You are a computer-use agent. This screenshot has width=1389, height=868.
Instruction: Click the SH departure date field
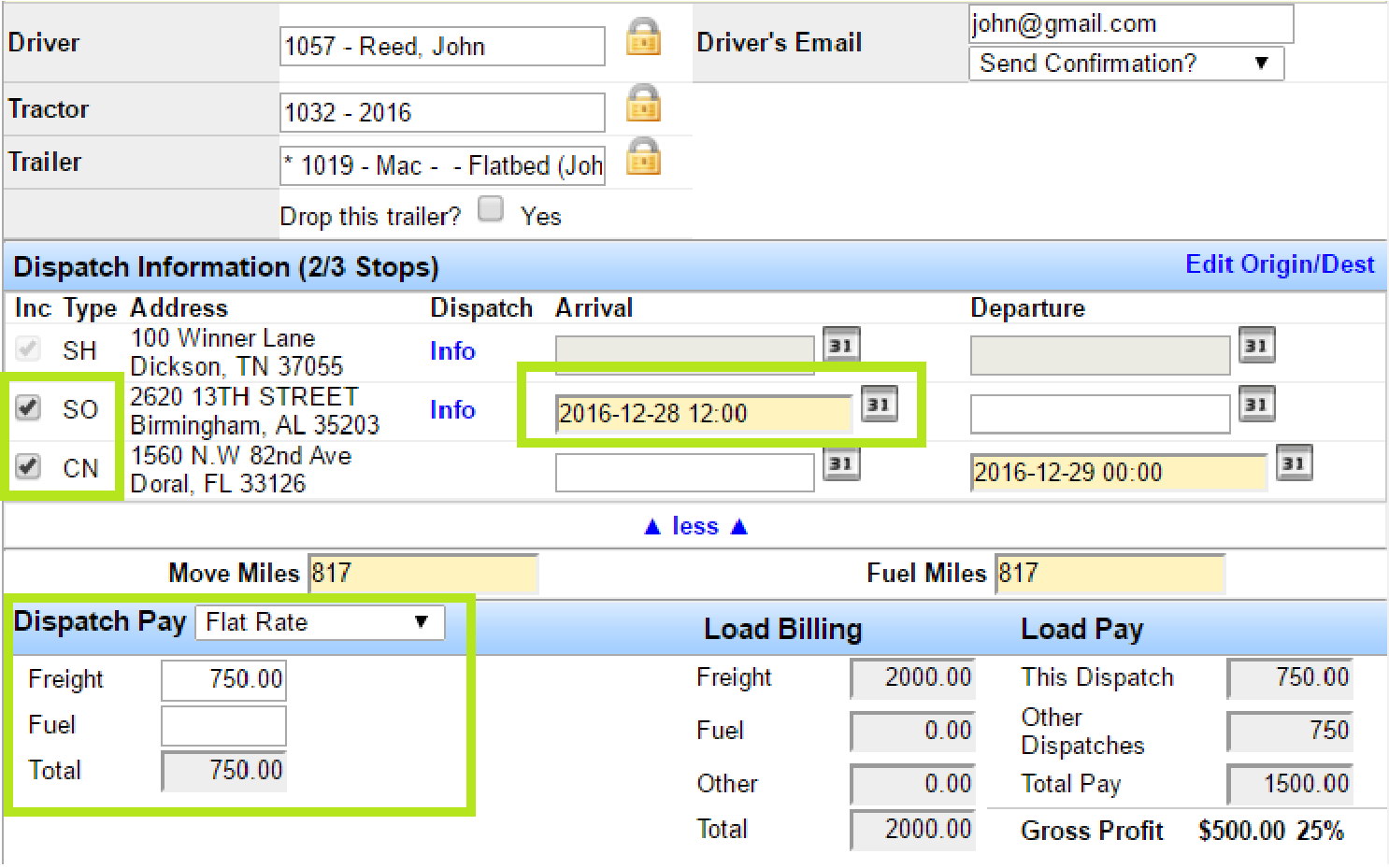click(1100, 355)
